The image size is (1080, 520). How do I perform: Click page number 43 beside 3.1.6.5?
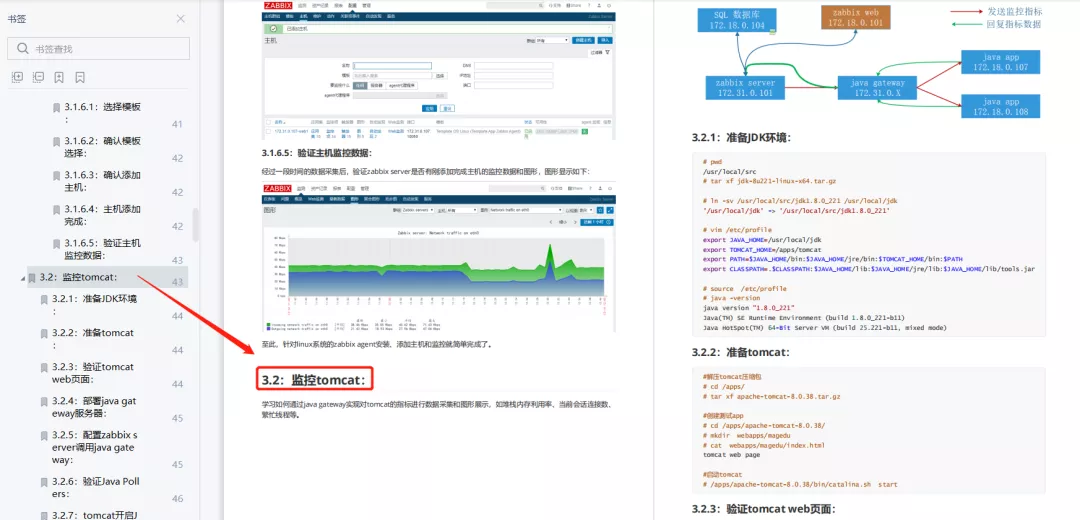point(177,260)
